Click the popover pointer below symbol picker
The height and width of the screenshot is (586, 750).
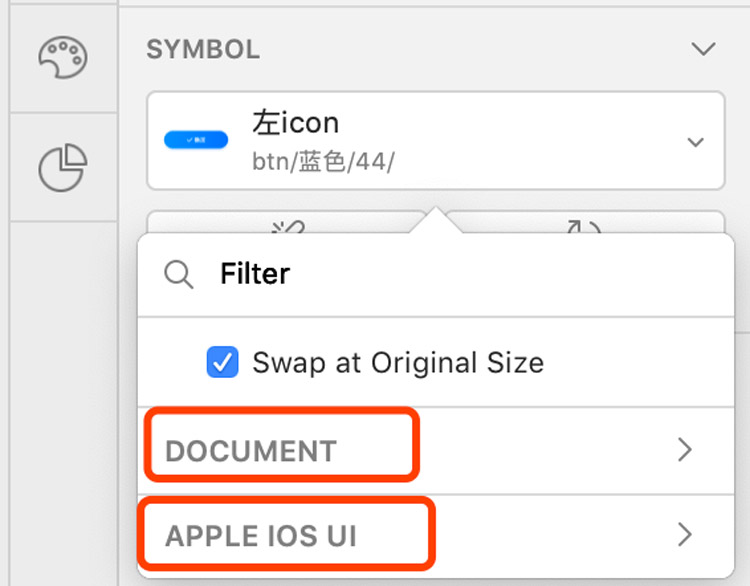pos(436,220)
